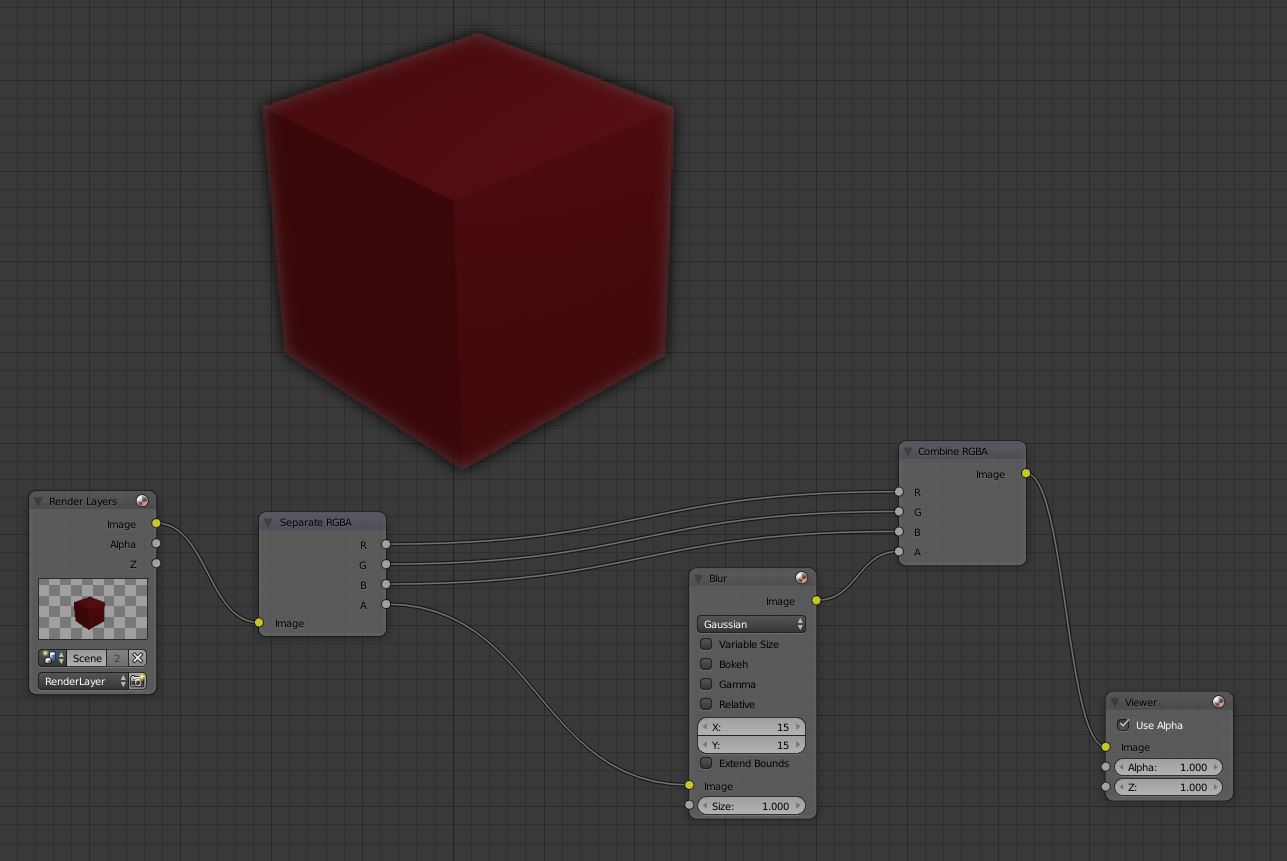Click the Blur node preview sphere icon
Image resolution: width=1287 pixels, height=861 pixels.
801,578
